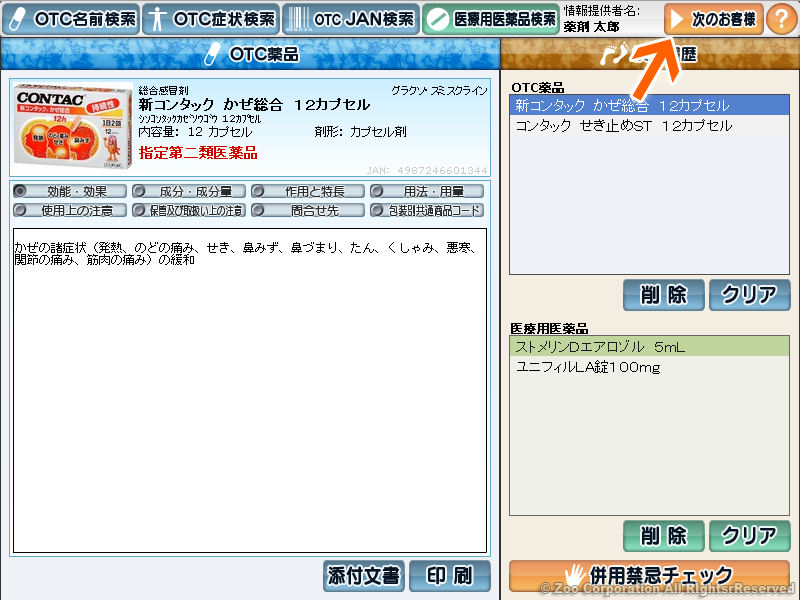
Task: Click クリア under the OTC薬品 list
Action: pos(749,294)
